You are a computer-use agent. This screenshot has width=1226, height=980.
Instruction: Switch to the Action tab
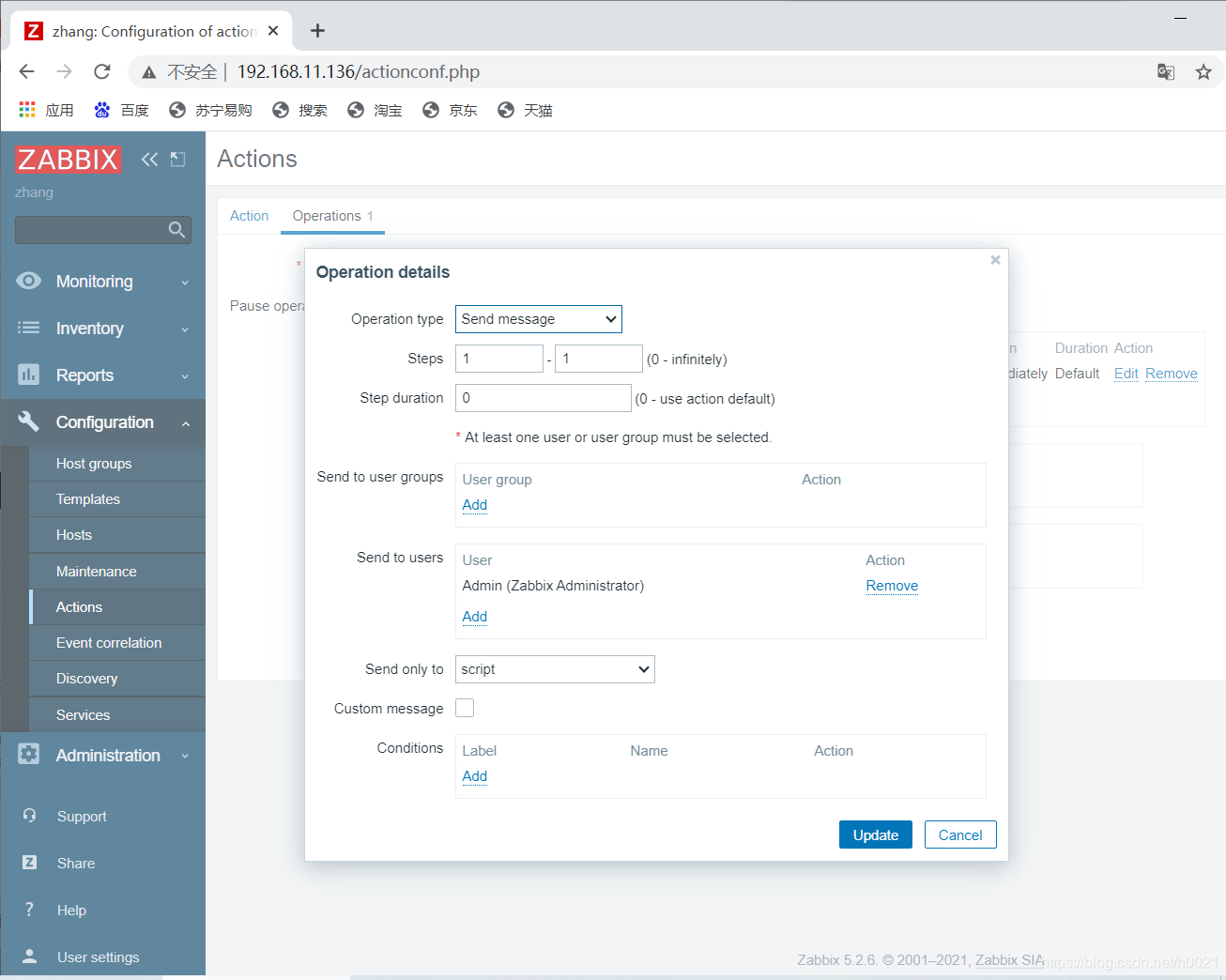click(x=249, y=216)
